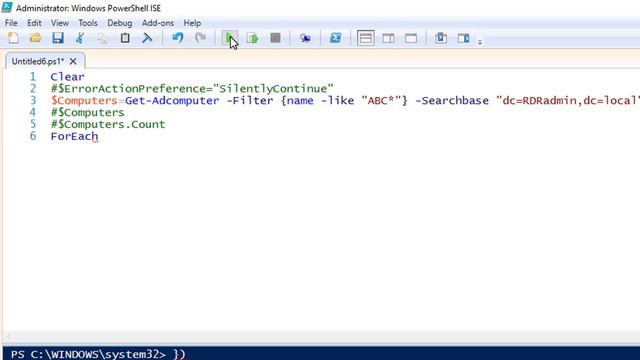Open the View menu
The height and width of the screenshot is (360, 640).
[x=60, y=23]
